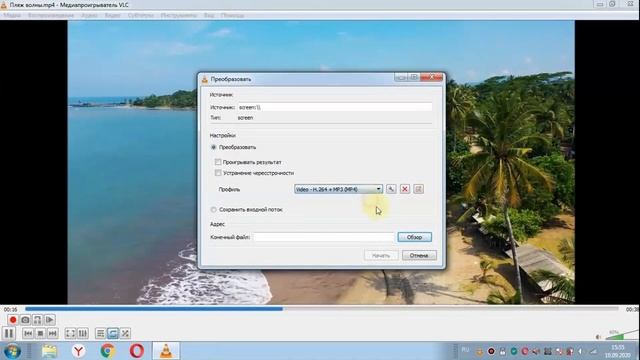The image size is (640, 360).
Task: Open the extended settings equalizer button
Action: 82,333
